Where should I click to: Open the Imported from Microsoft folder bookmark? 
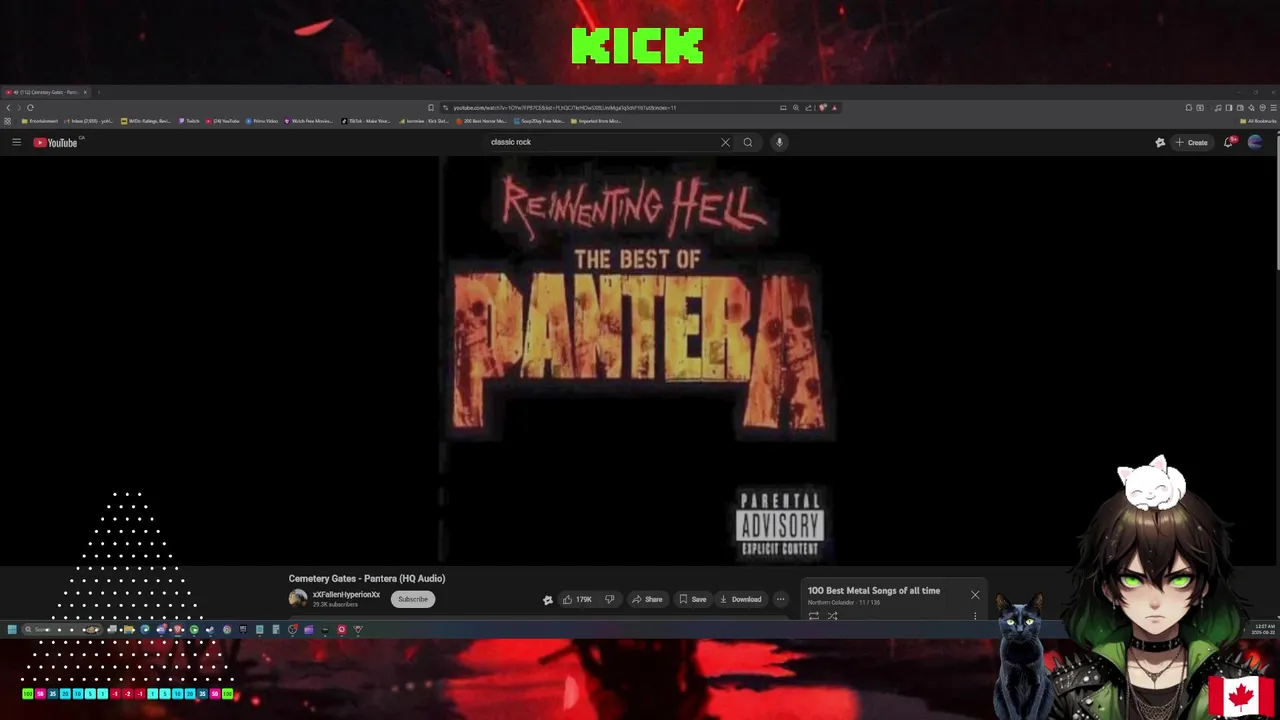click(597, 121)
